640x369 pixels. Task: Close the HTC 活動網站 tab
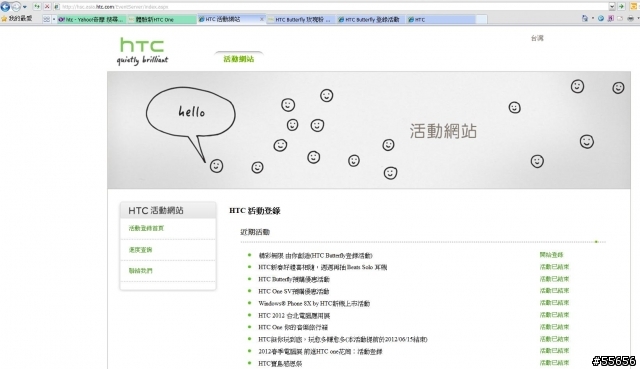pyautogui.click(x=262, y=19)
